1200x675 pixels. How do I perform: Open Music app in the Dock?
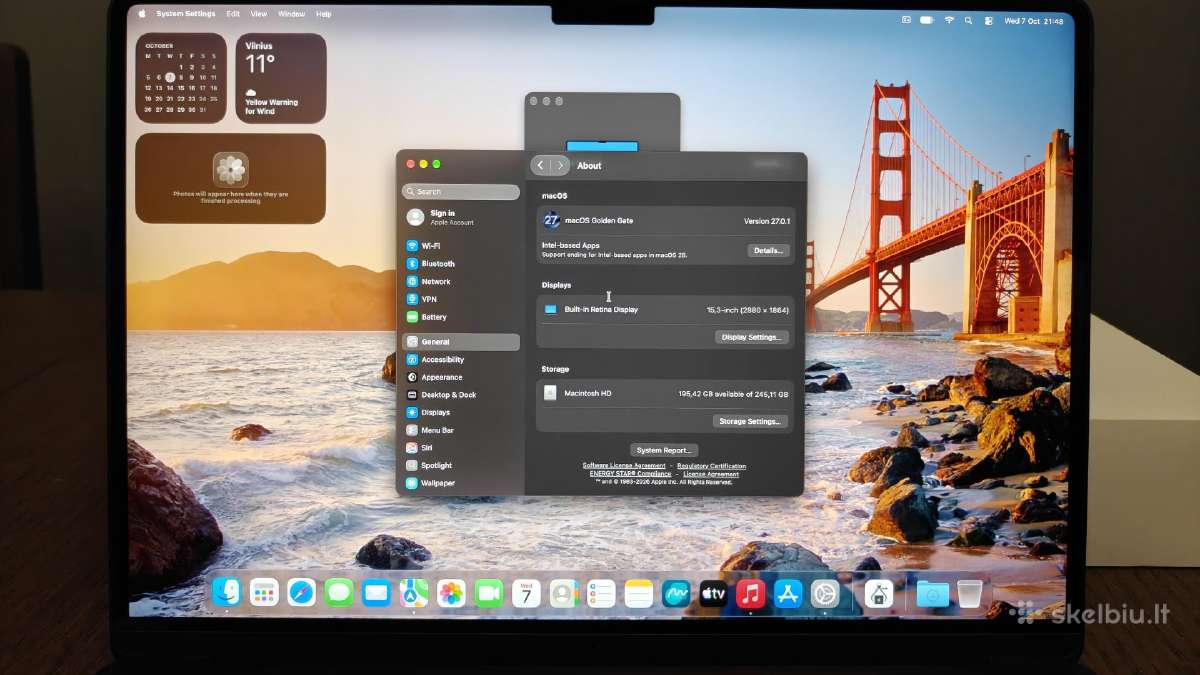[x=751, y=593]
